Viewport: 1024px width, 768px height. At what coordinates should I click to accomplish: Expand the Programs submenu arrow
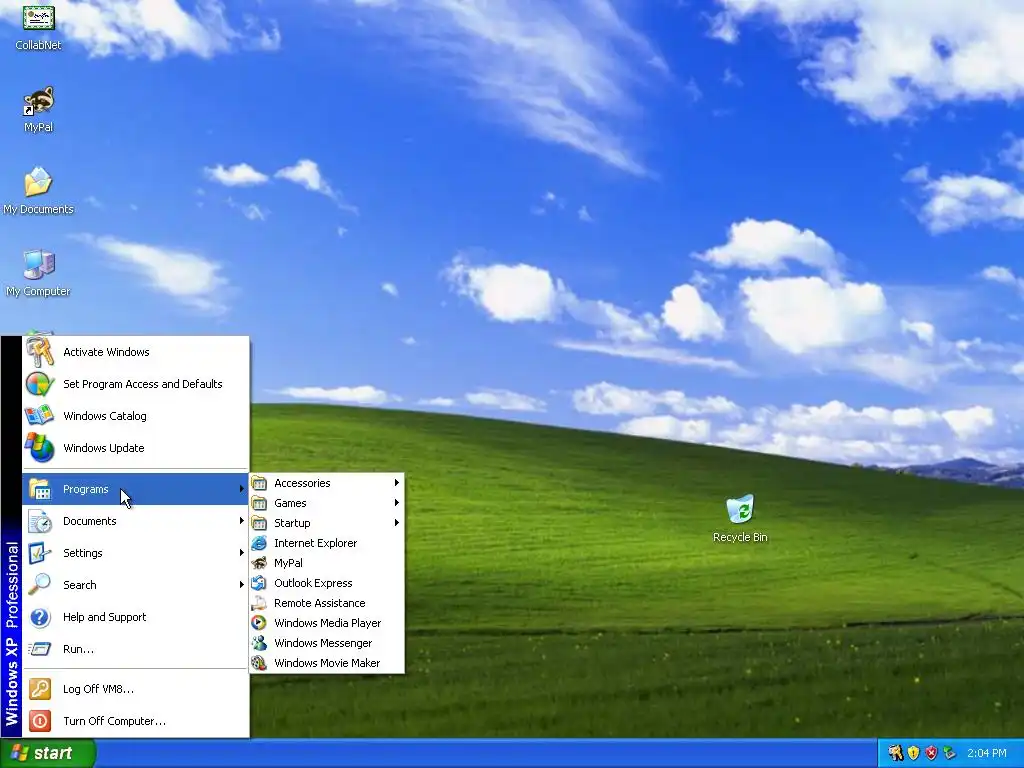pos(242,489)
